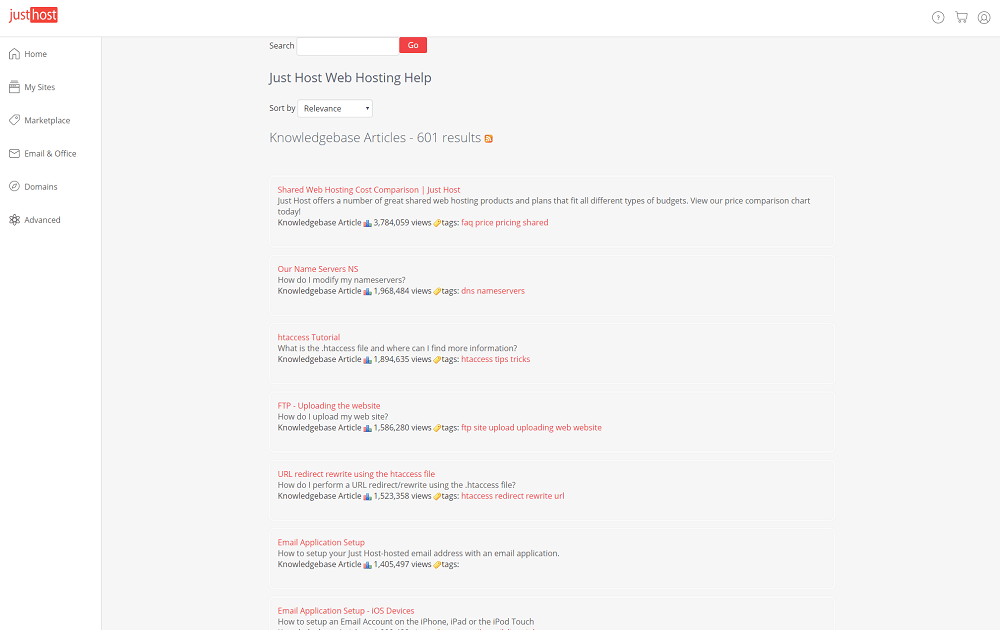
Task: Click the My Sites sidebar icon
Action: click(14, 87)
